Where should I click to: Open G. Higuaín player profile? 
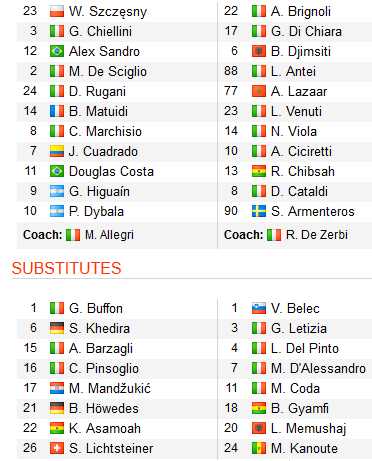tap(99, 192)
